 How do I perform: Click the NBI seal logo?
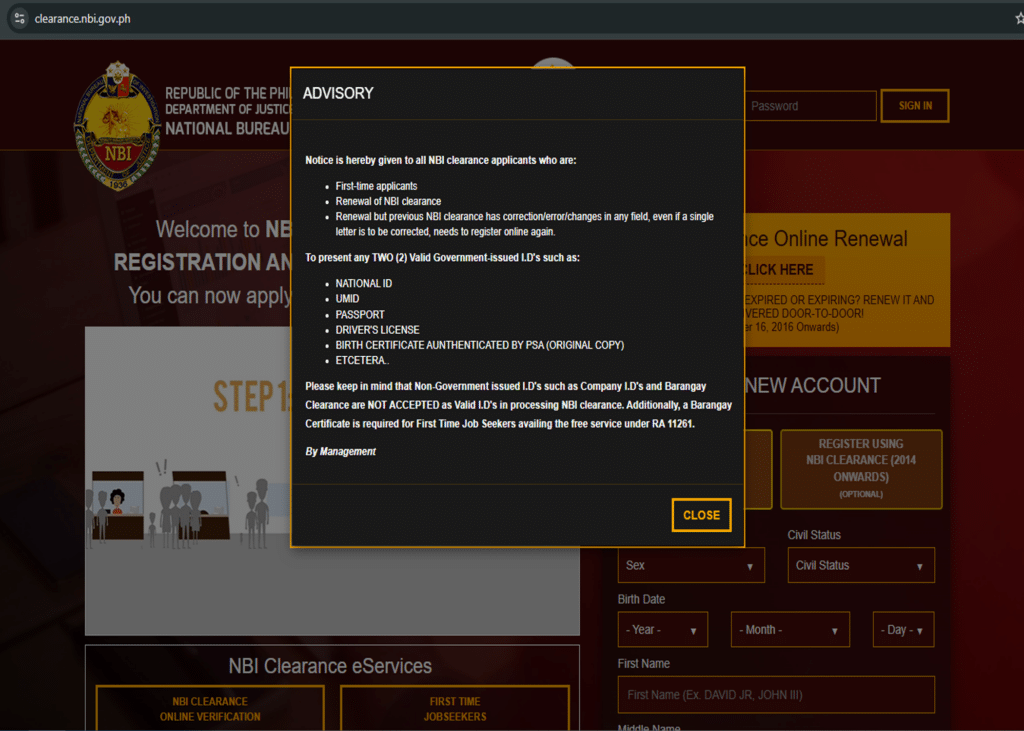(118, 125)
